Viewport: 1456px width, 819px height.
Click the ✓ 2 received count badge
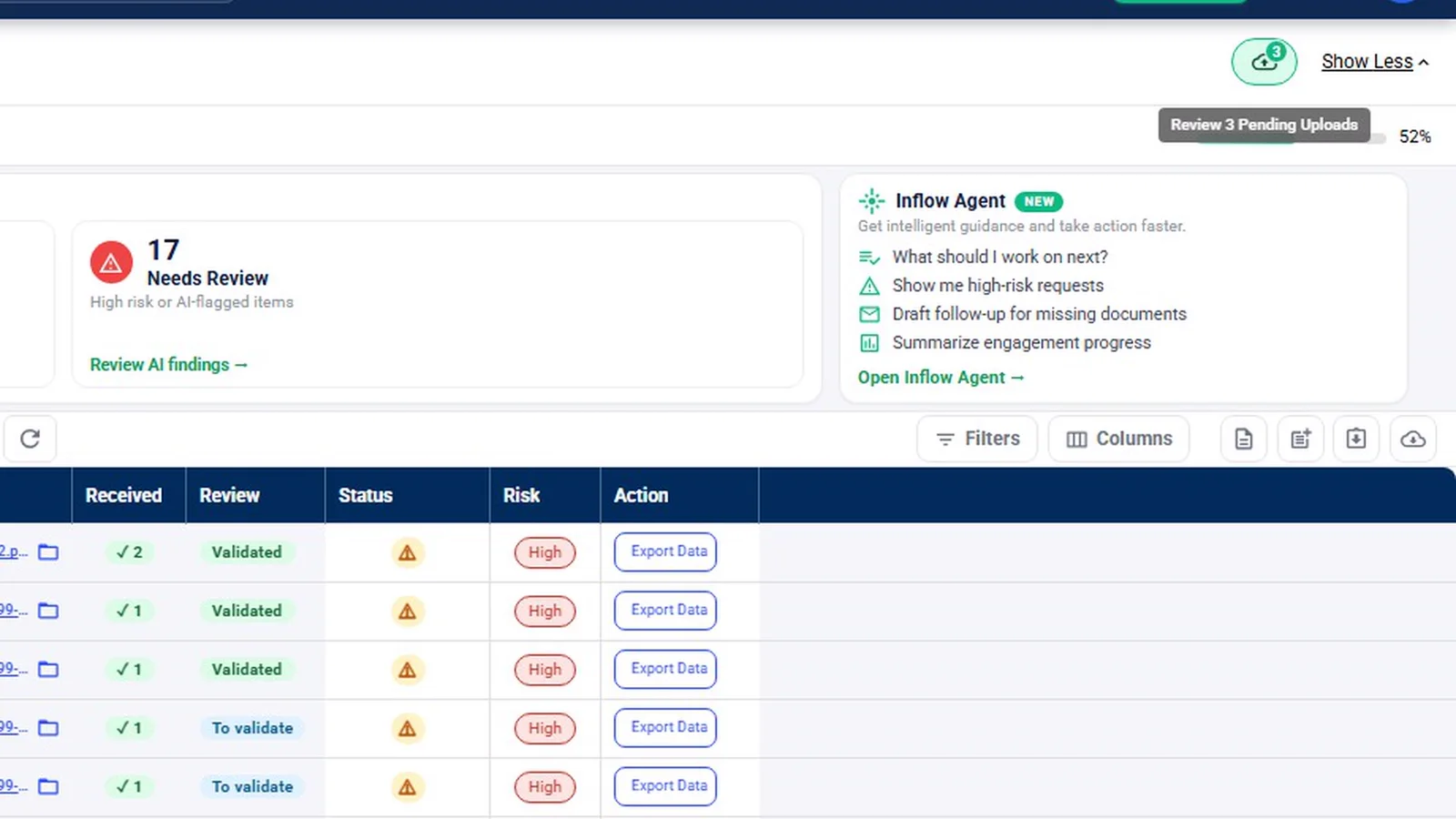point(129,552)
